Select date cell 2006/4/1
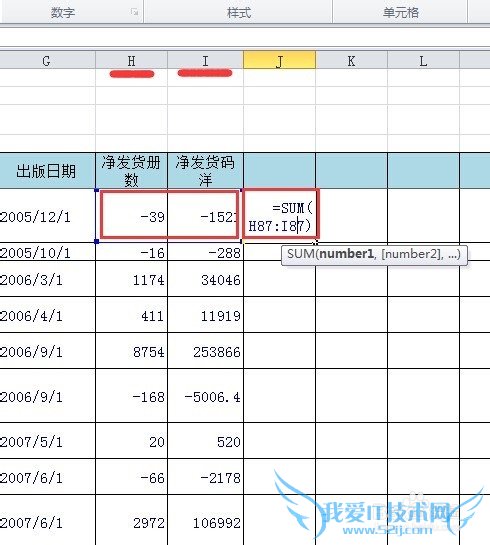The image size is (490, 545). (47, 315)
